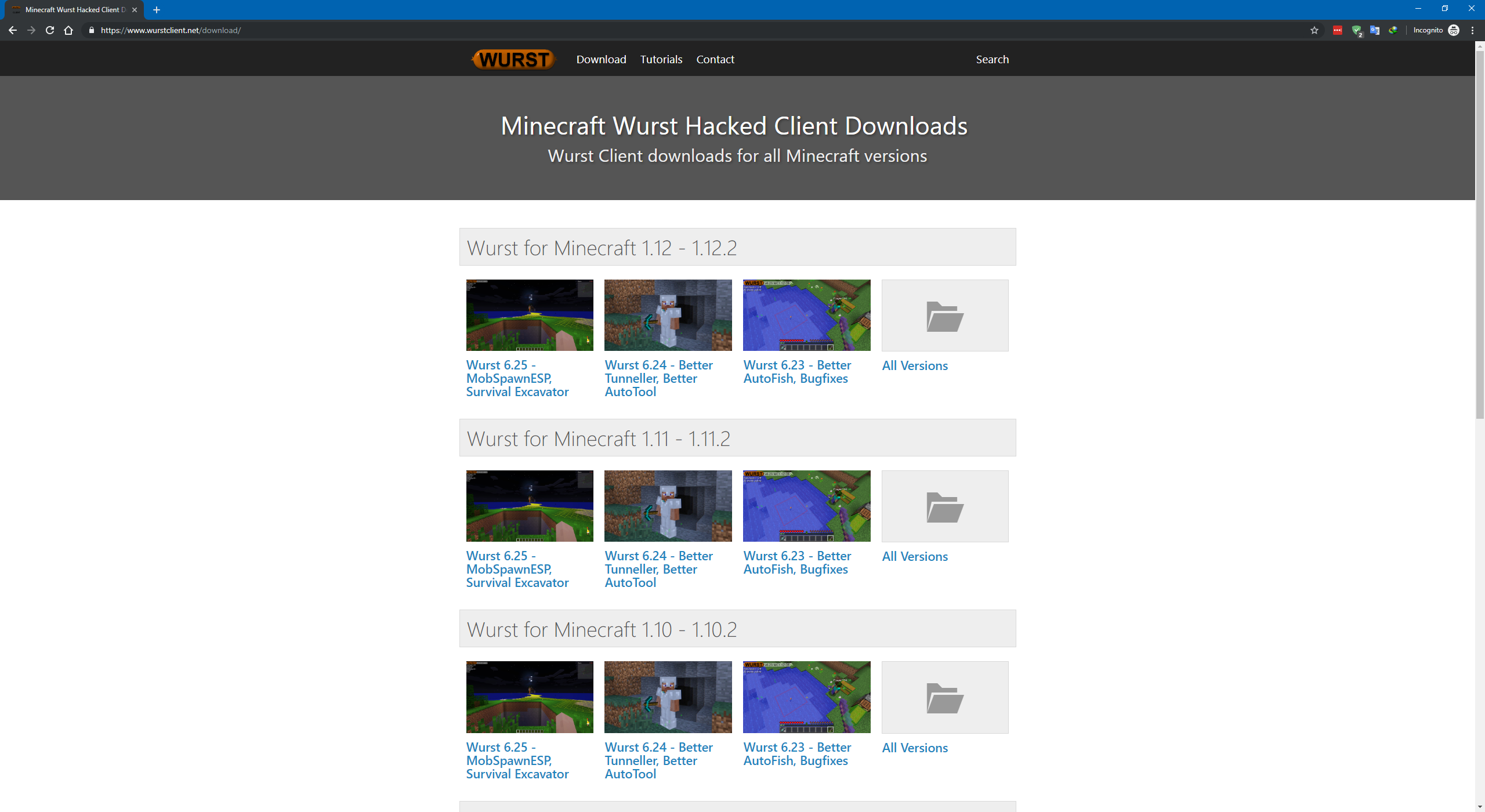The width and height of the screenshot is (1485, 812).
Task: Switch to the Minecraft Wurst Hacked Client tab
Action: 75,9
